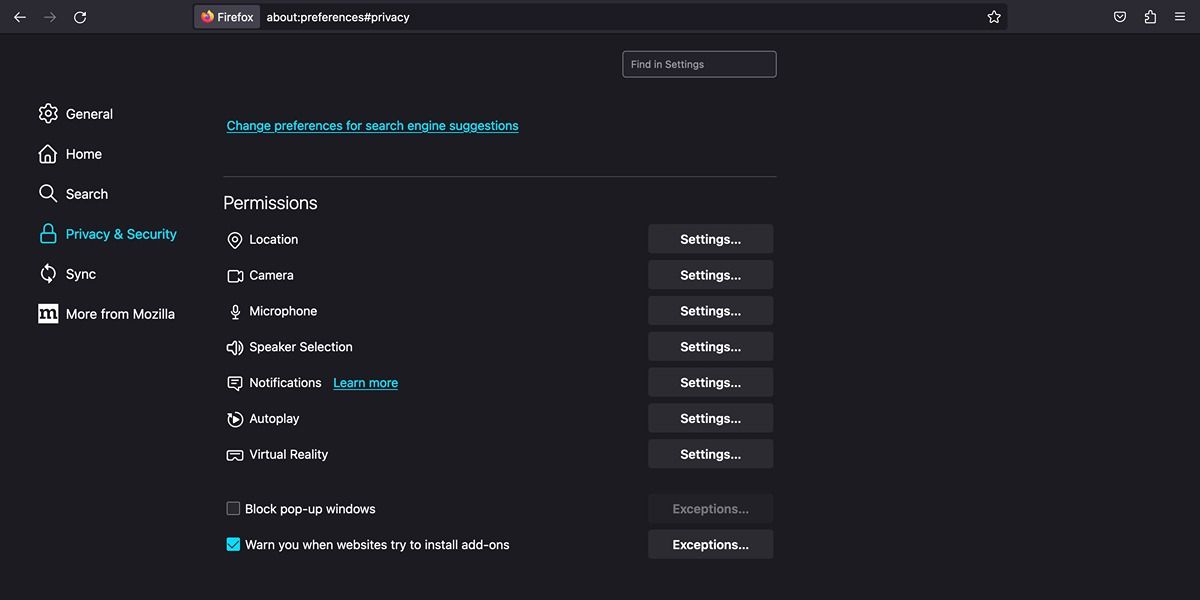
Task: Click the Autoplay play-circle icon
Action: 234,418
